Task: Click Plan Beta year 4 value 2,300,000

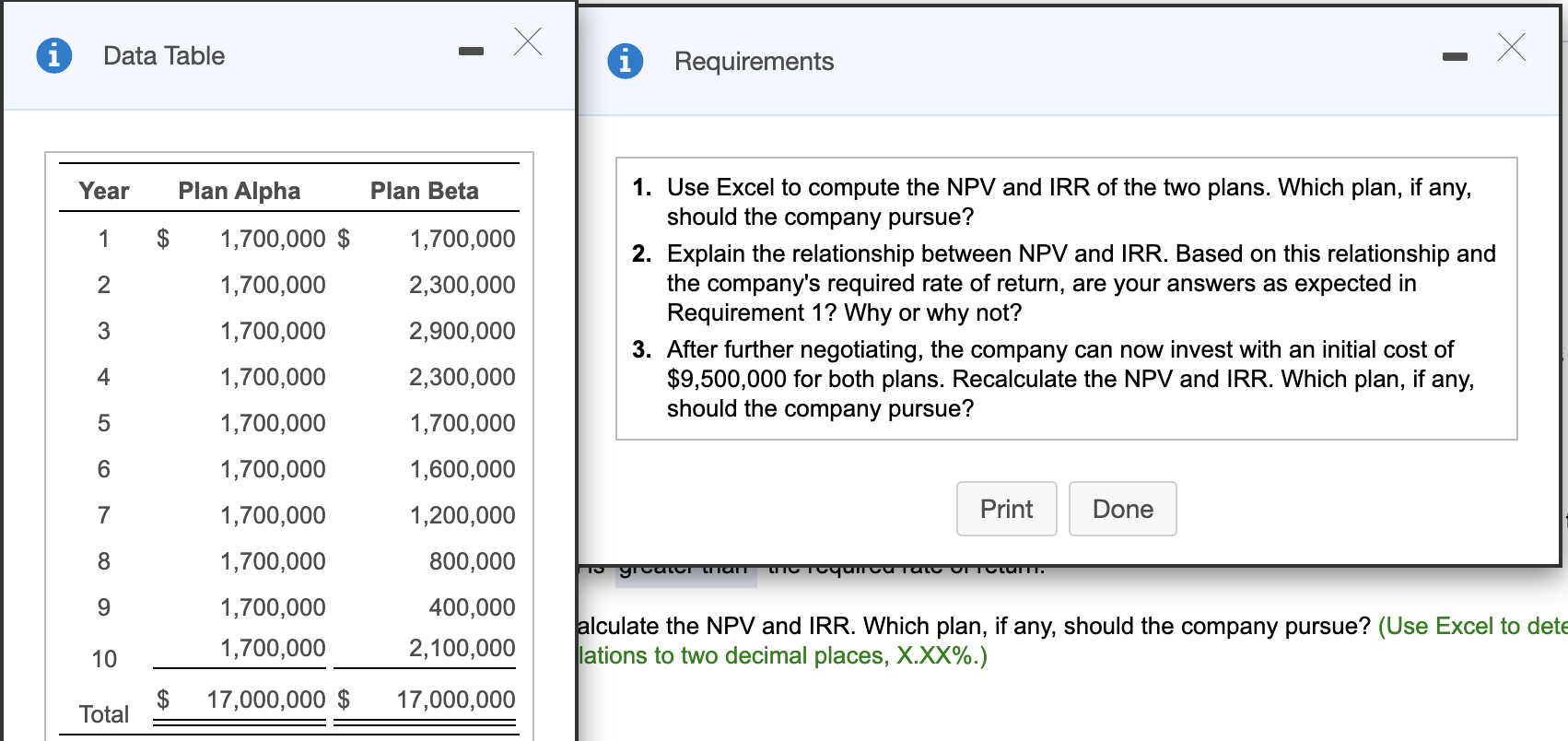Action: [x=462, y=377]
